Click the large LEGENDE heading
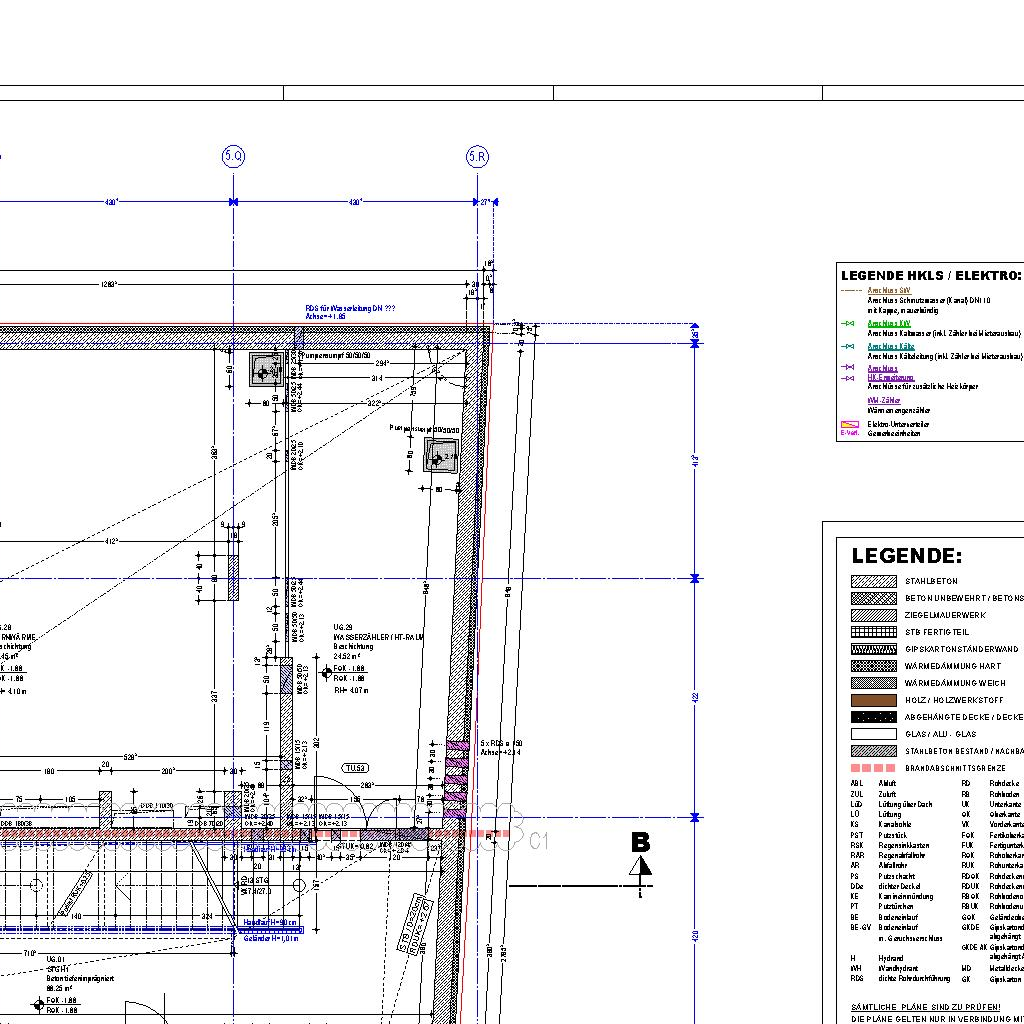Screen dimensions: 1024x1024 [906, 556]
